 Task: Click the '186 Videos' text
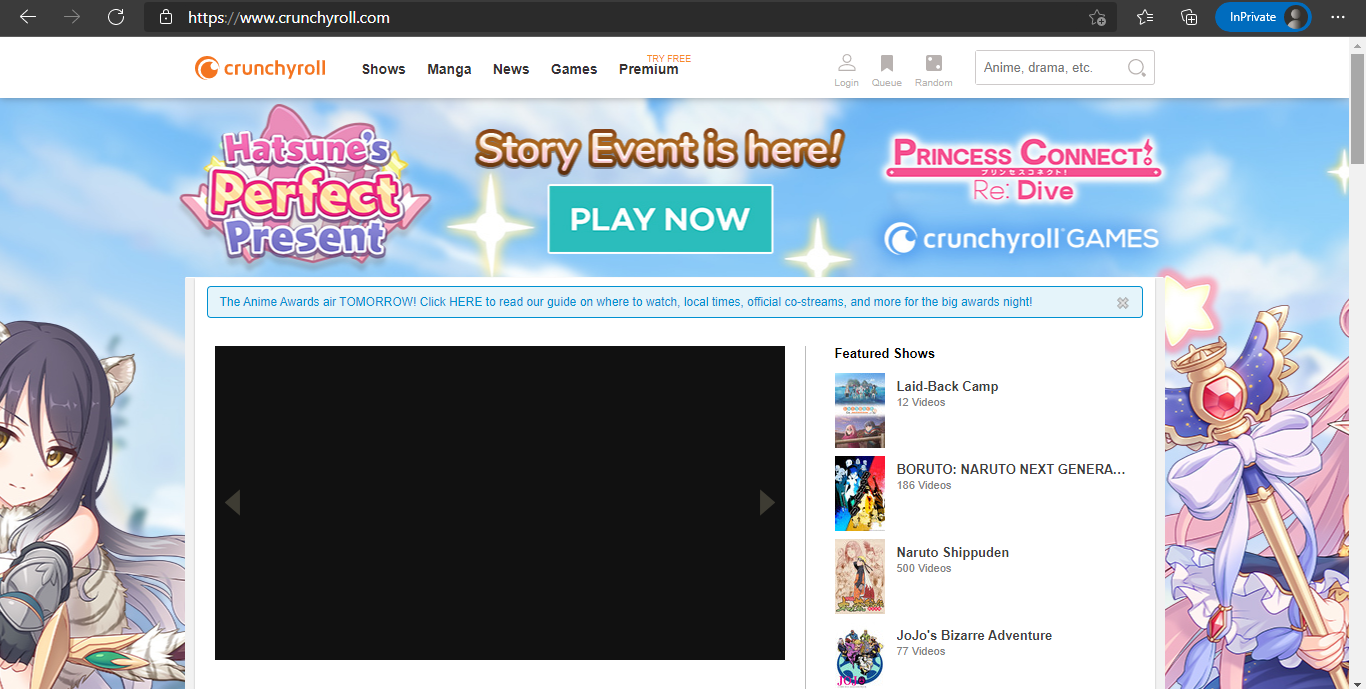pyautogui.click(x=924, y=485)
